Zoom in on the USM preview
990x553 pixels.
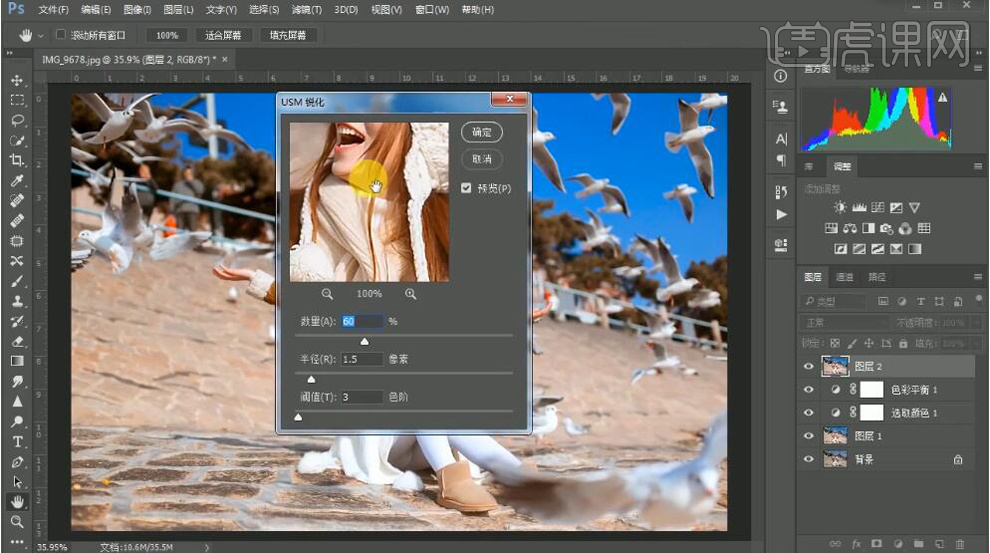point(411,294)
